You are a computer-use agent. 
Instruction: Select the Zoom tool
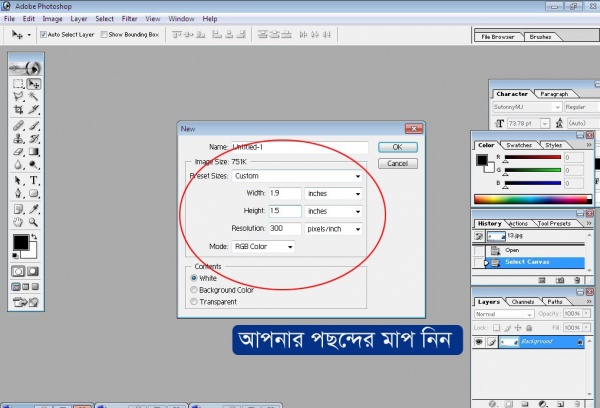34,222
